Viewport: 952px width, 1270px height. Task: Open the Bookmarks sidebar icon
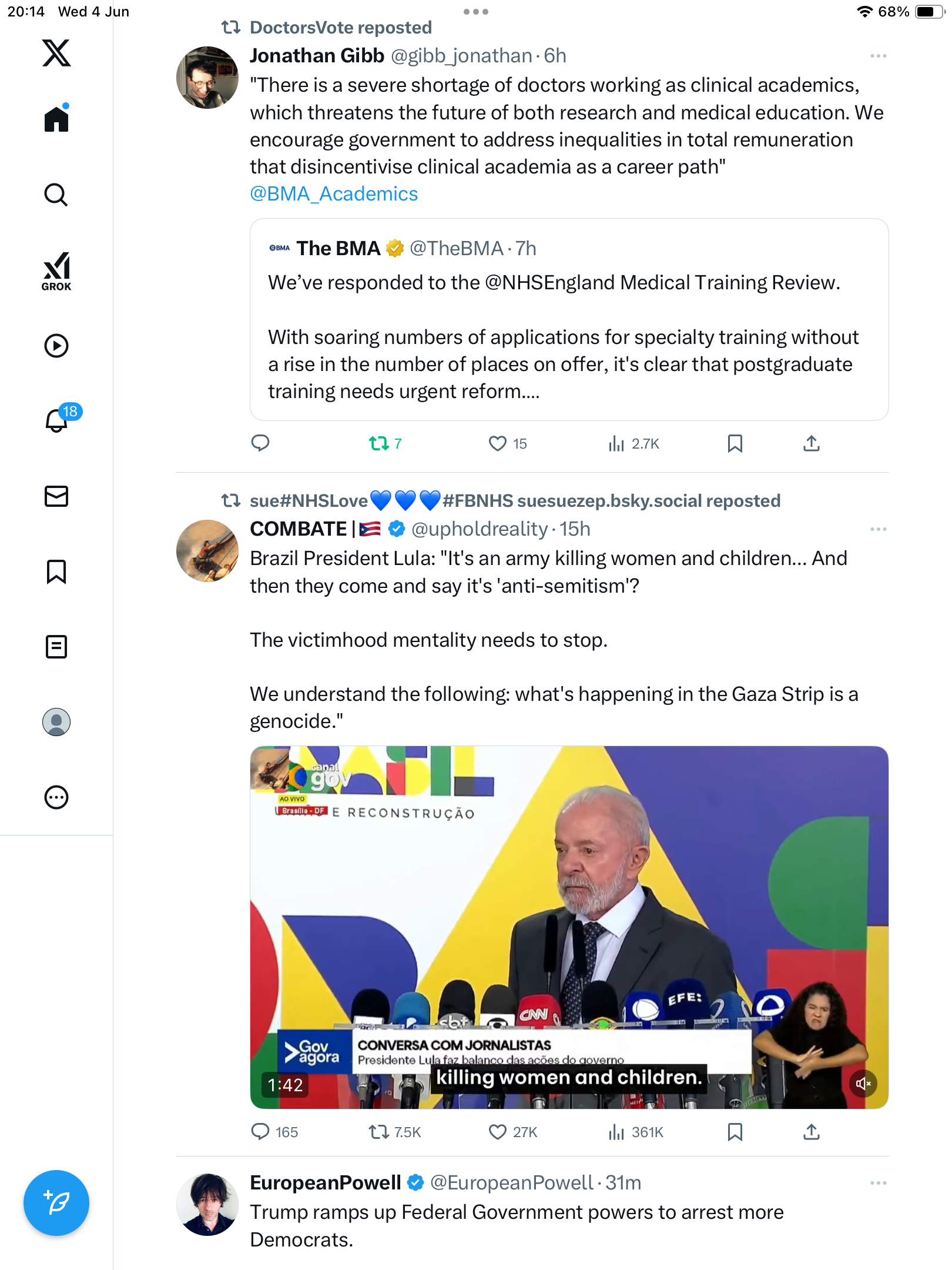(x=56, y=571)
